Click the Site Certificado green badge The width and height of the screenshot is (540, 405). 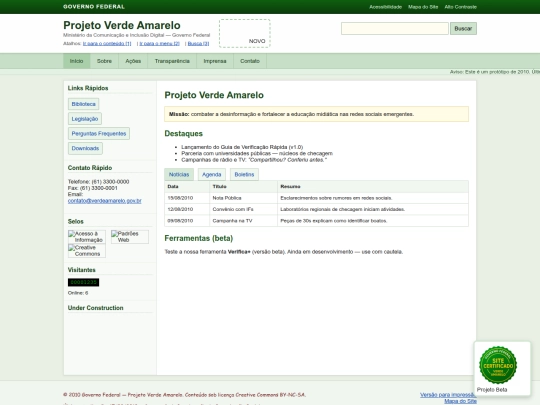point(498,365)
